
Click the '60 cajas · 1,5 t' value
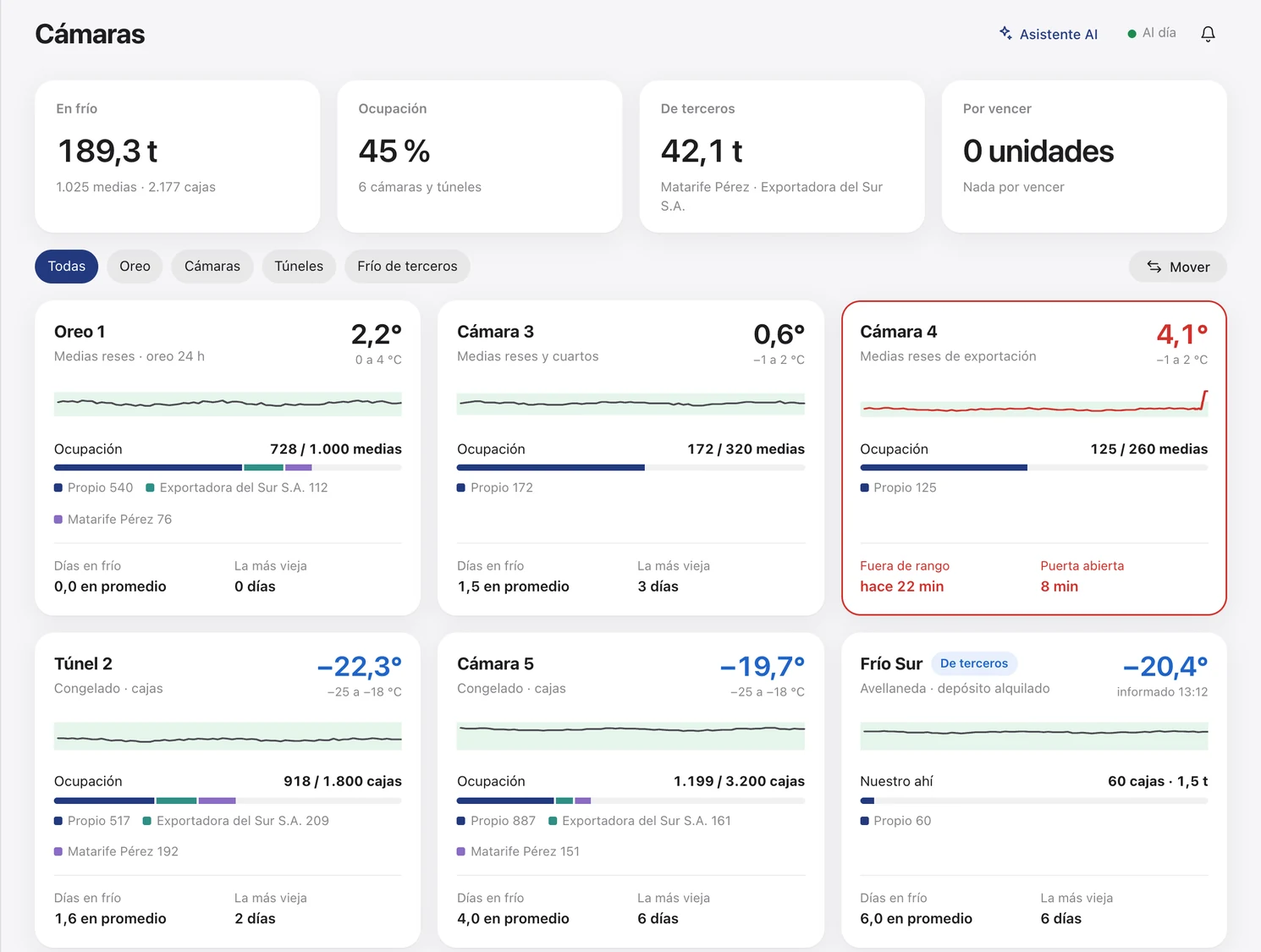1159,782
